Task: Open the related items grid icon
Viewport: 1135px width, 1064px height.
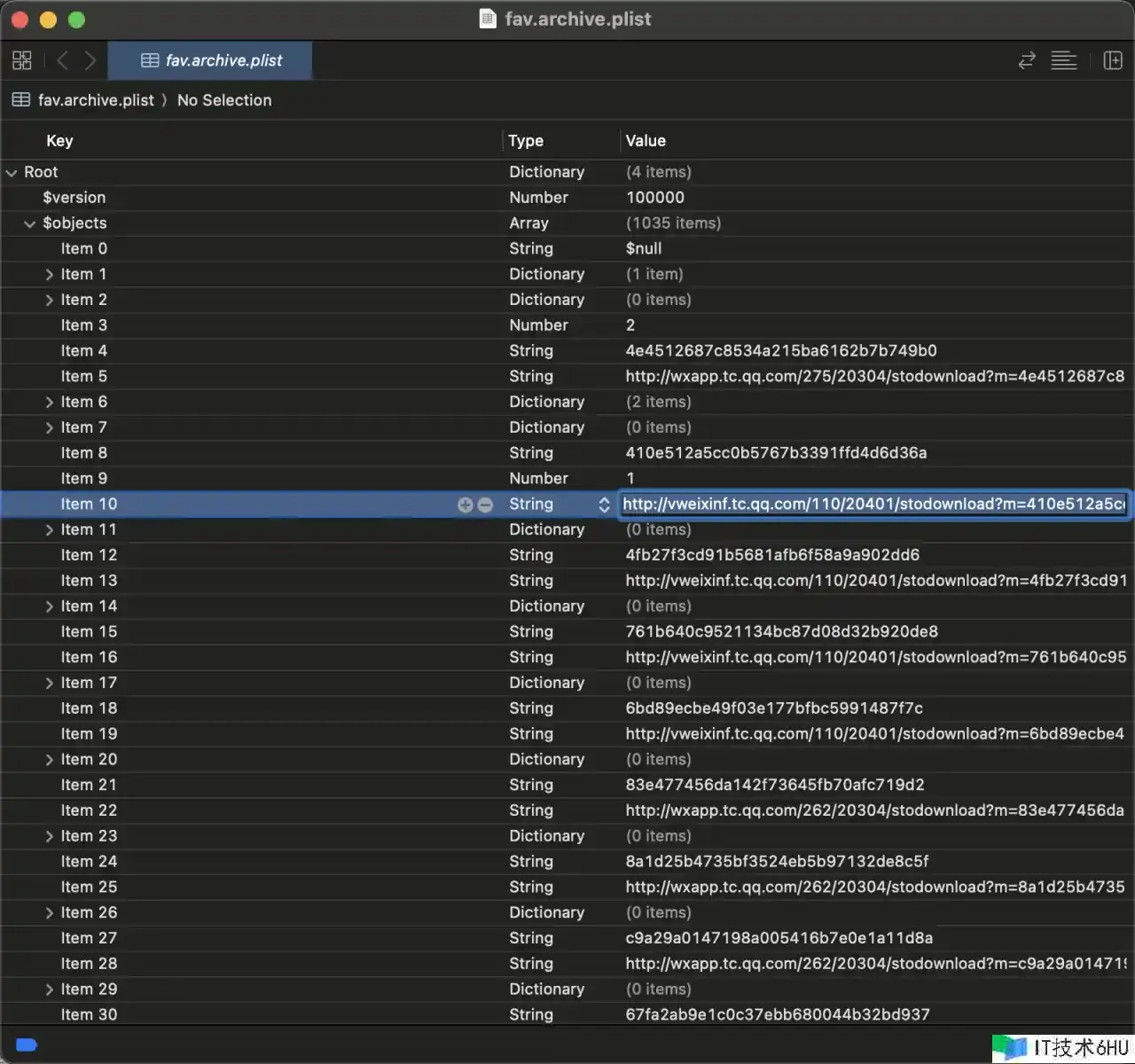Action: (22, 60)
